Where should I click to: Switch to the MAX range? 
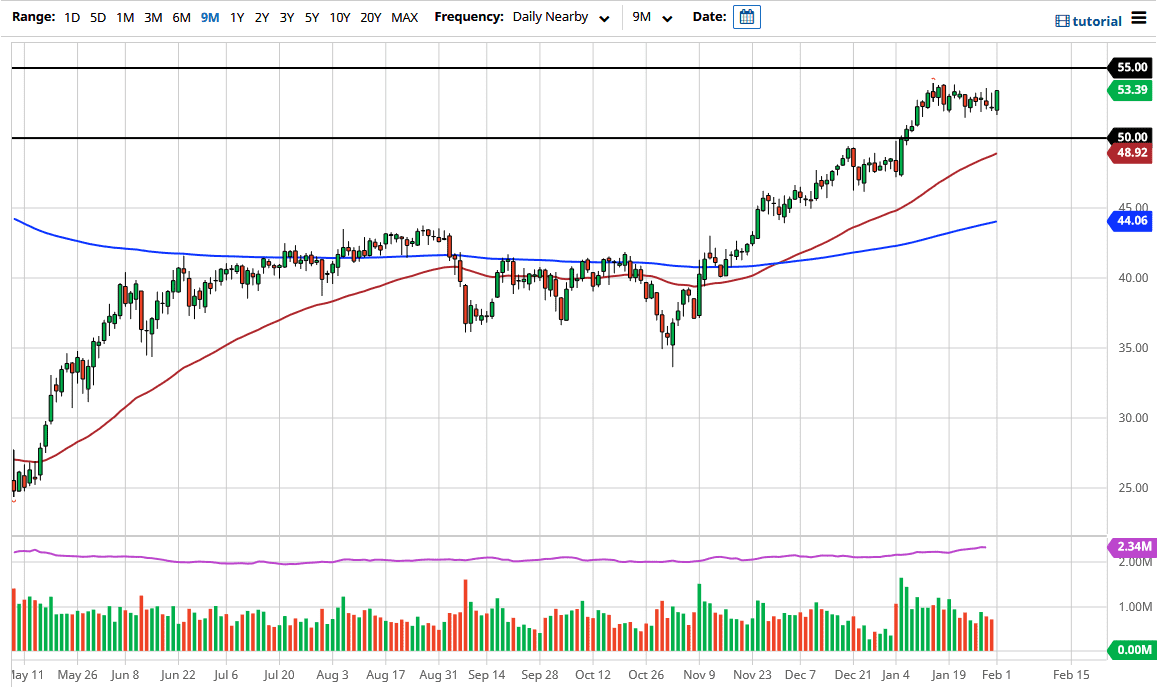click(x=404, y=17)
